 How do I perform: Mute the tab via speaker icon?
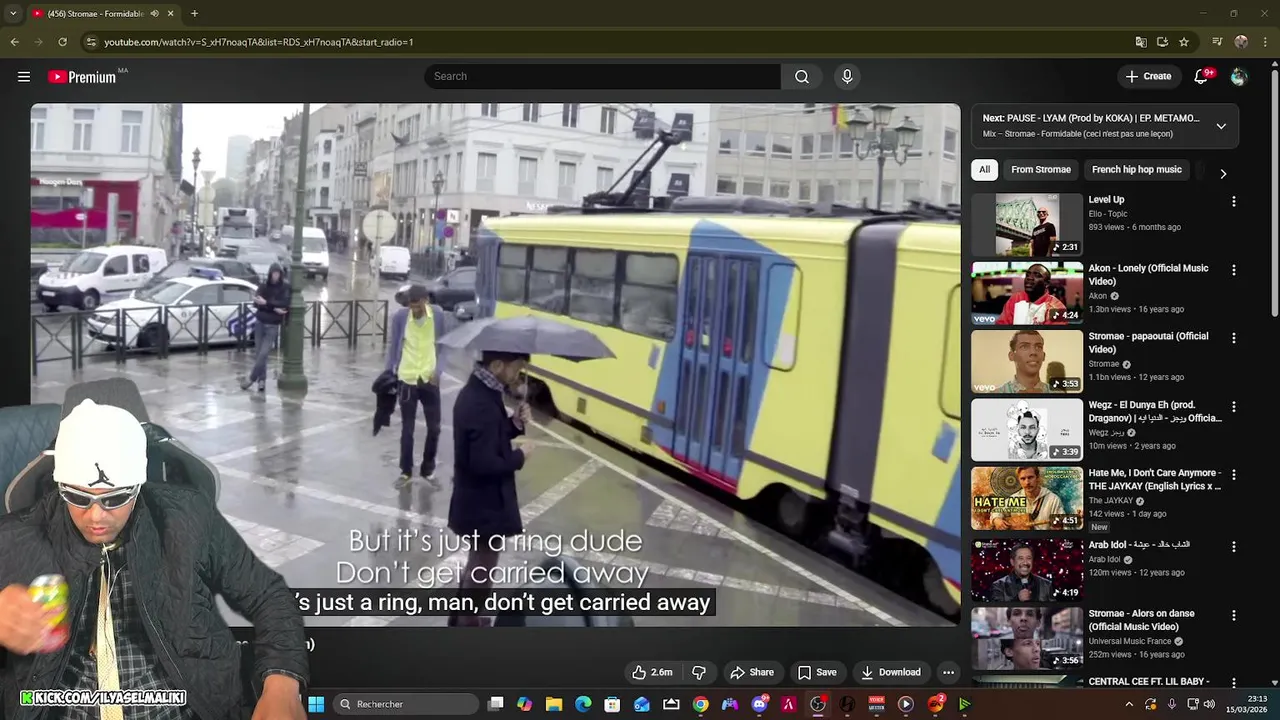(154, 13)
